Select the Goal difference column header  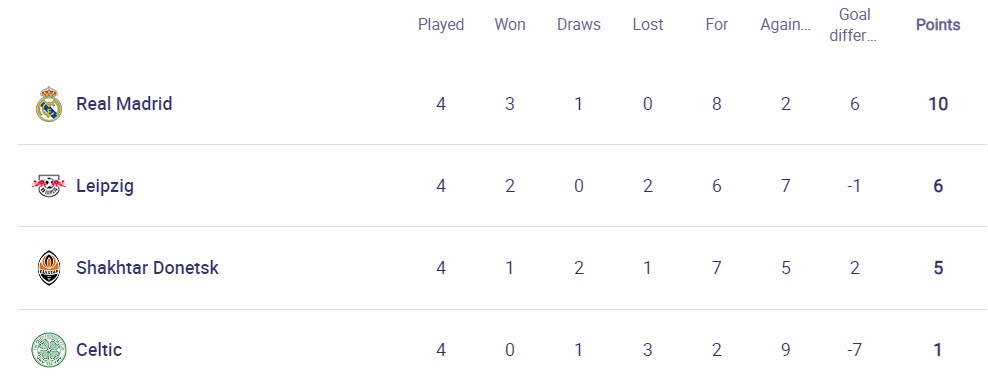click(x=854, y=25)
